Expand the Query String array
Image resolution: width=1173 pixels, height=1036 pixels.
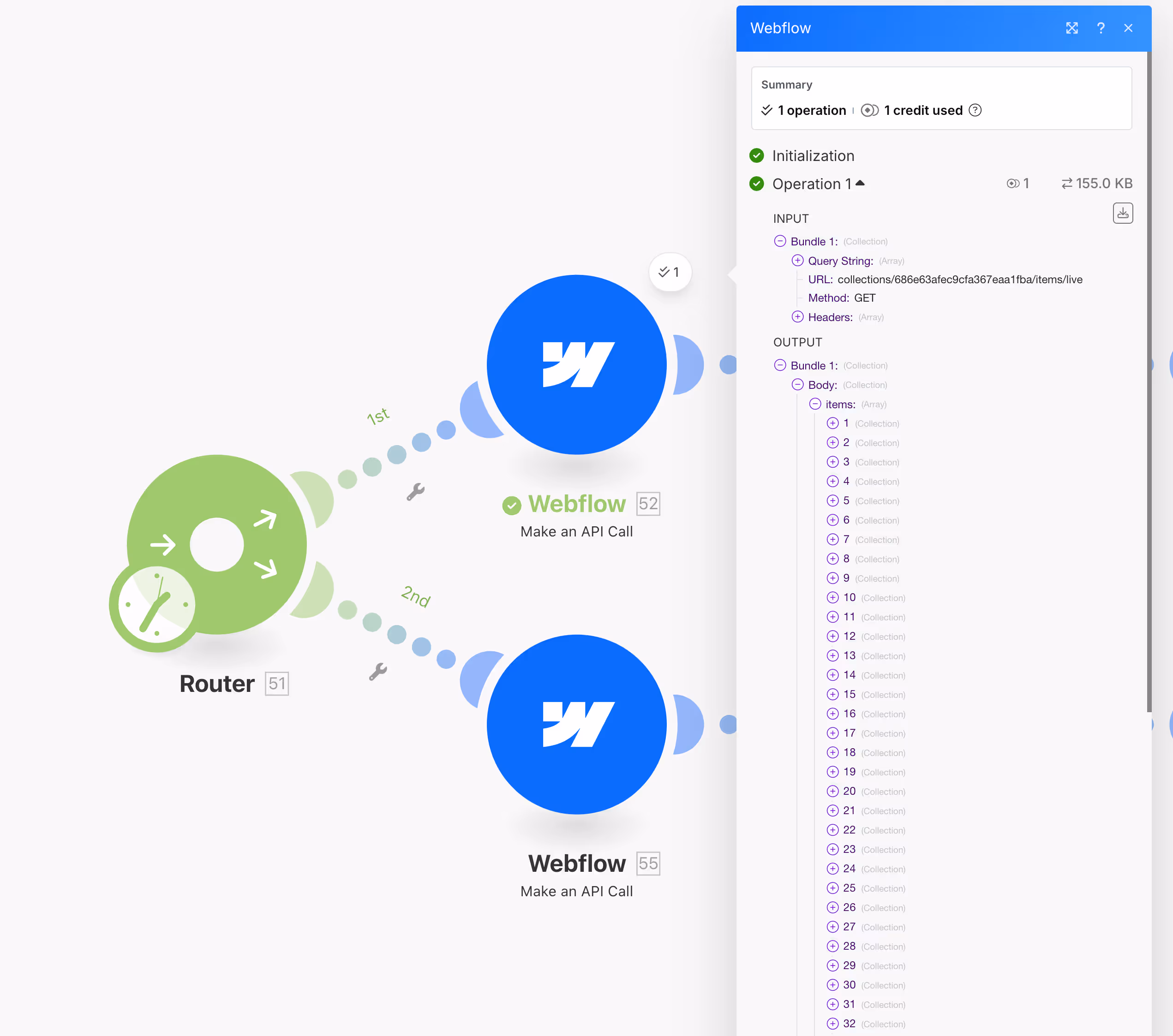(797, 261)
